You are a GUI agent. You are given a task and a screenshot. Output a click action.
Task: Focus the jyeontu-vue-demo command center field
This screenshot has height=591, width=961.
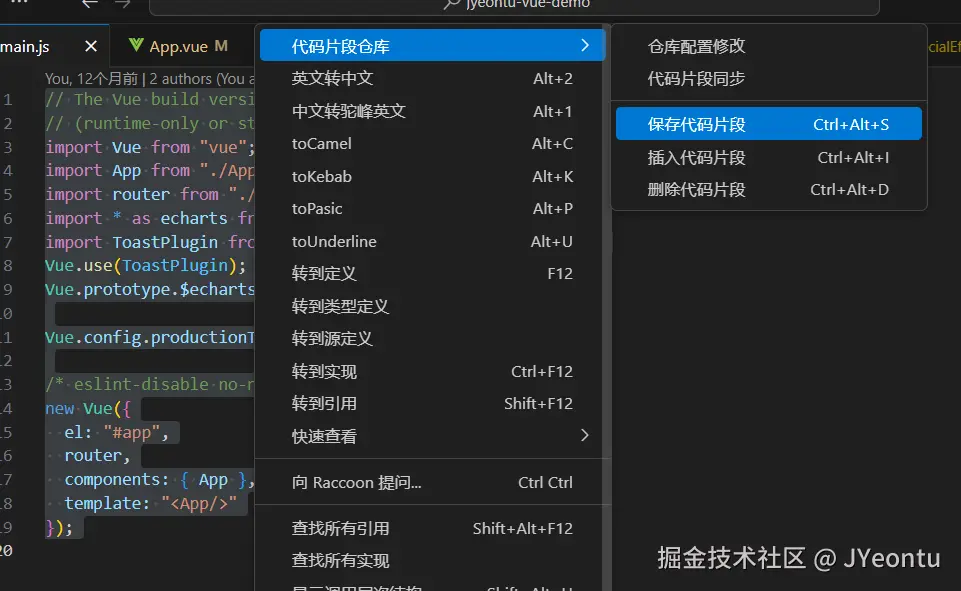coord(514,6)
